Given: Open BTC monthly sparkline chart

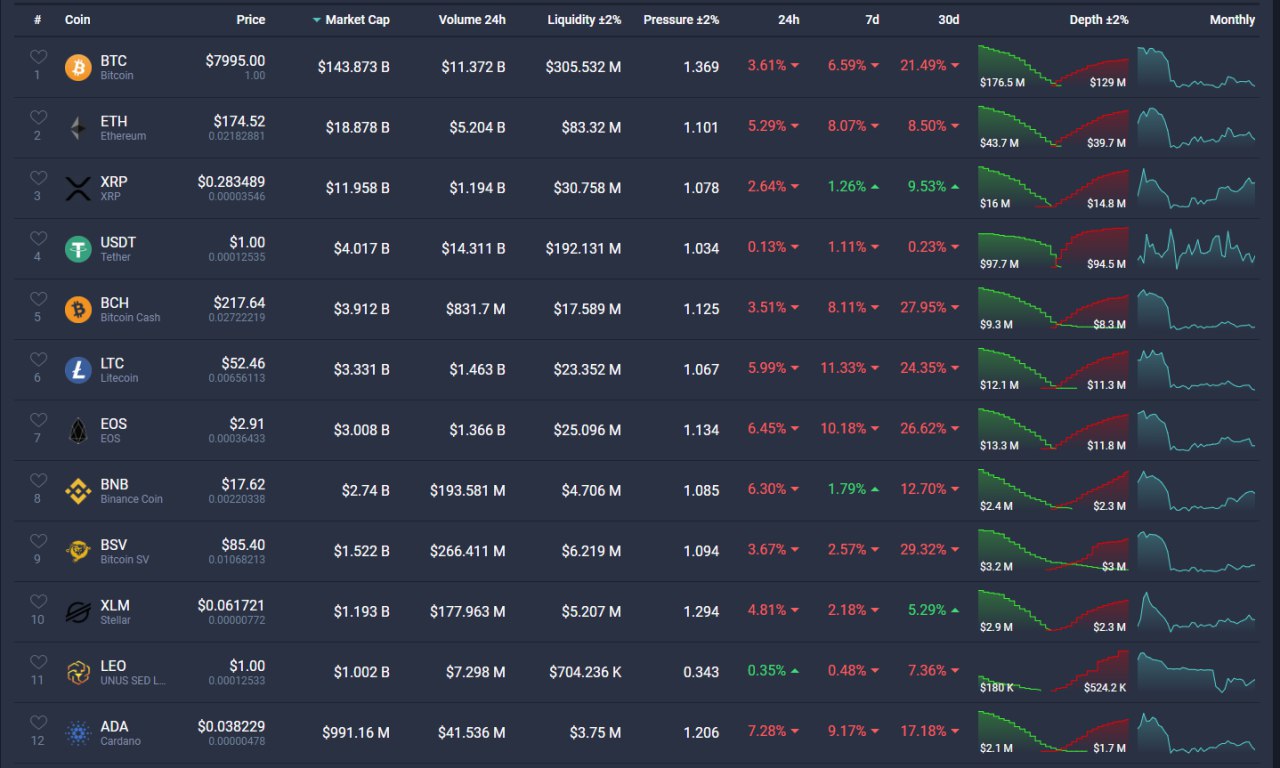Looking at the screenshot, I should tap(1196, 67).
